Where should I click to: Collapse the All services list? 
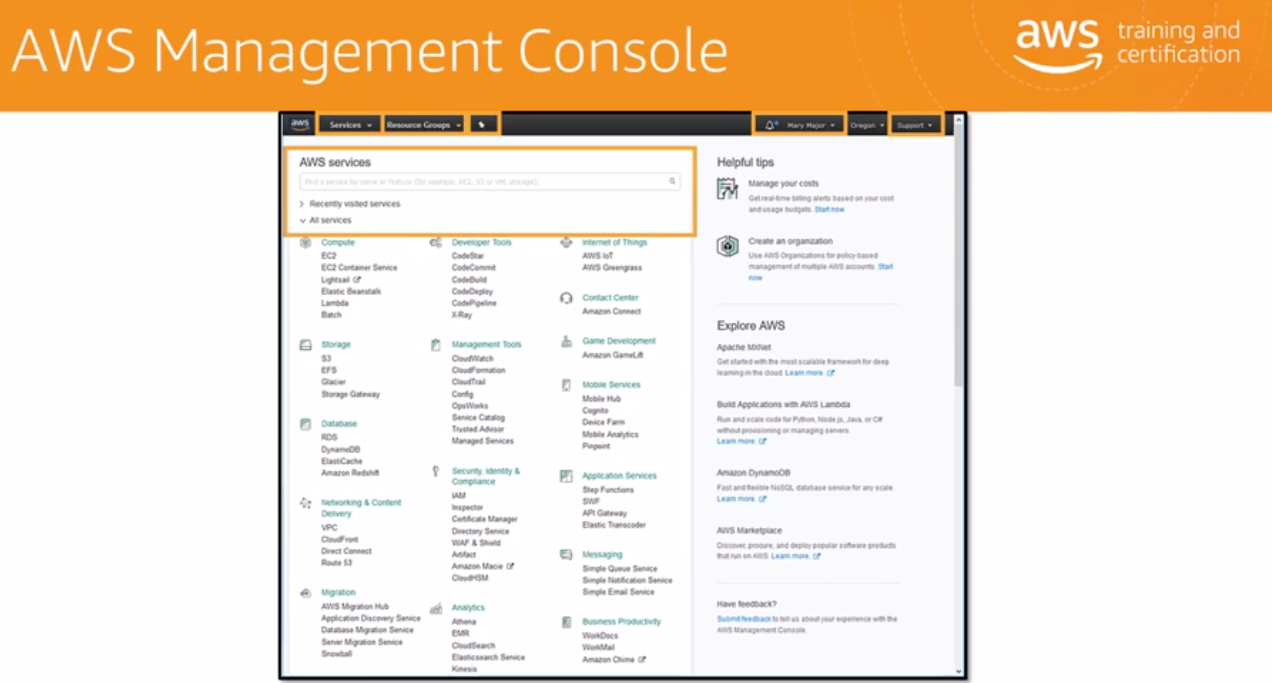(326, 220)
